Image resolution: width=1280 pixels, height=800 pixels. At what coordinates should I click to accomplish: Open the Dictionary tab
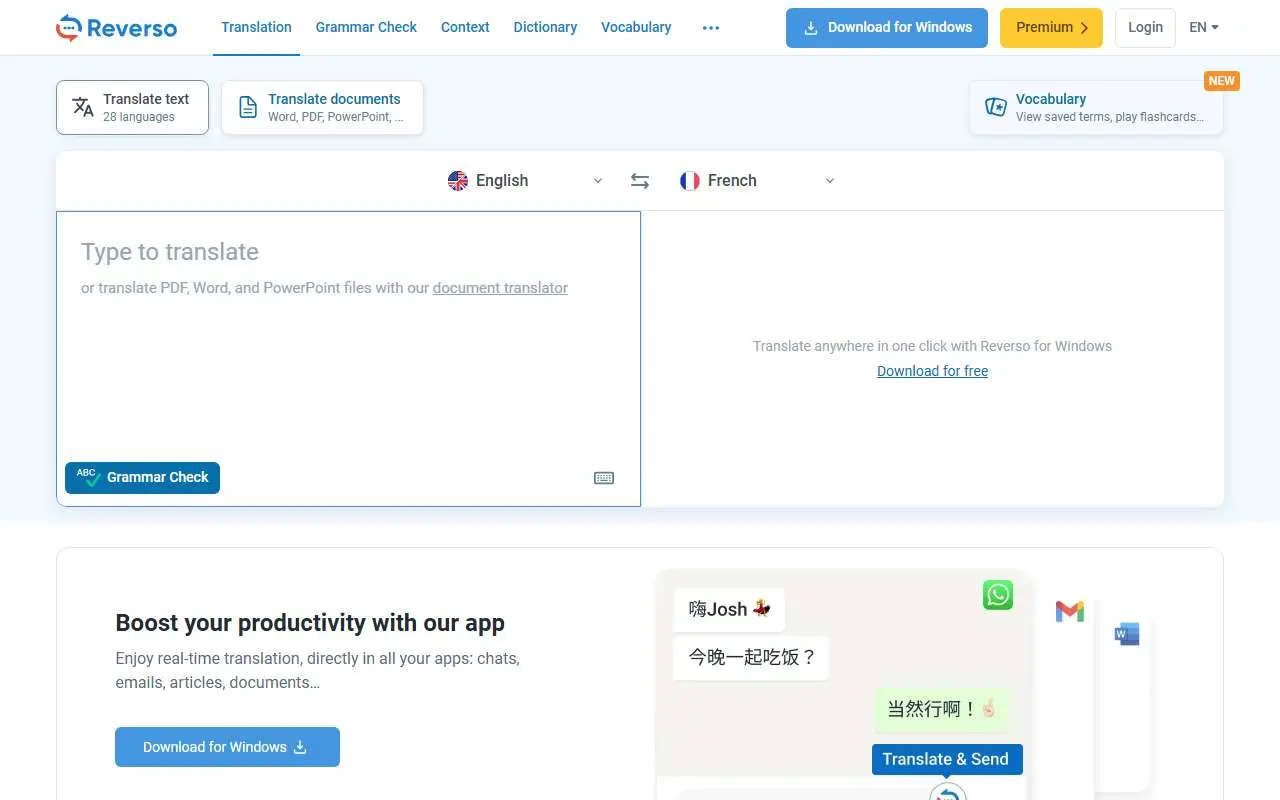click(545, 28)
